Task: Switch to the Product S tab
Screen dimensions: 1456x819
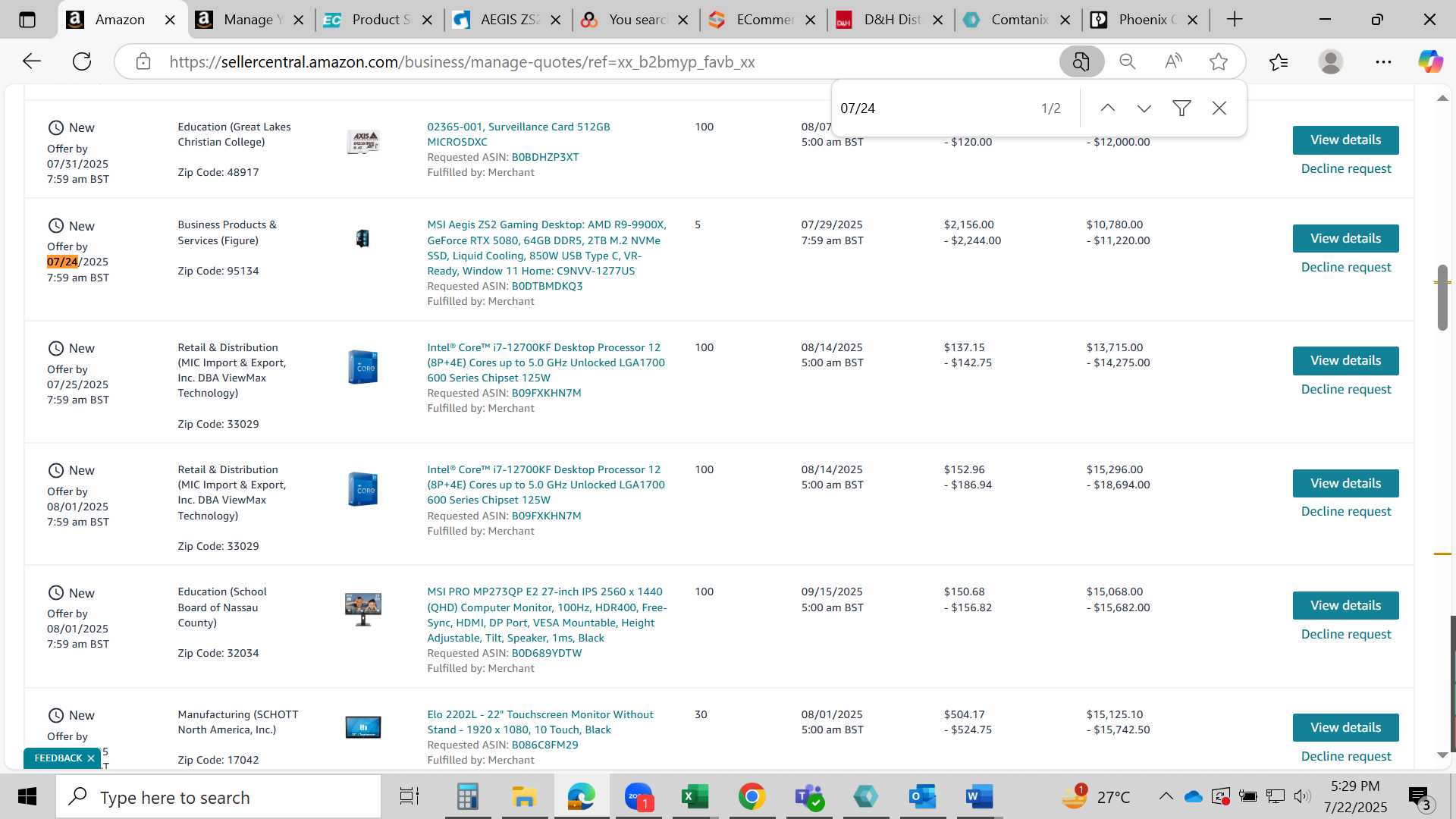Action: click(x=377, y=20)
